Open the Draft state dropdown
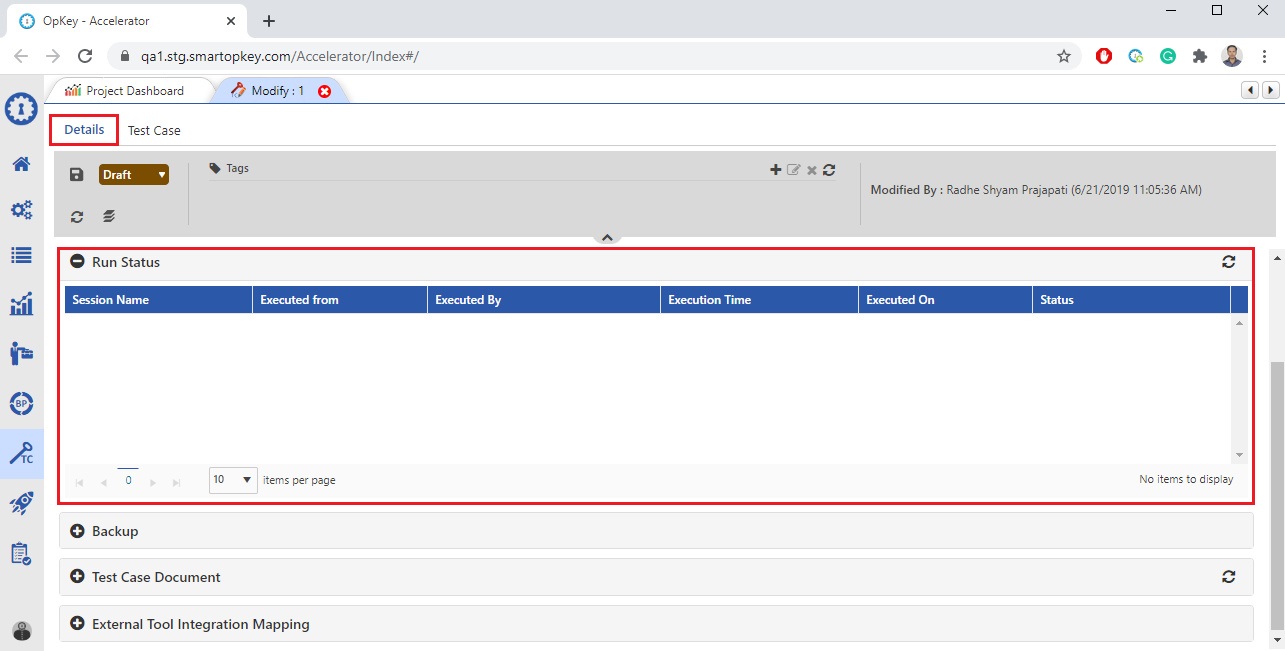 click(133, 175)
